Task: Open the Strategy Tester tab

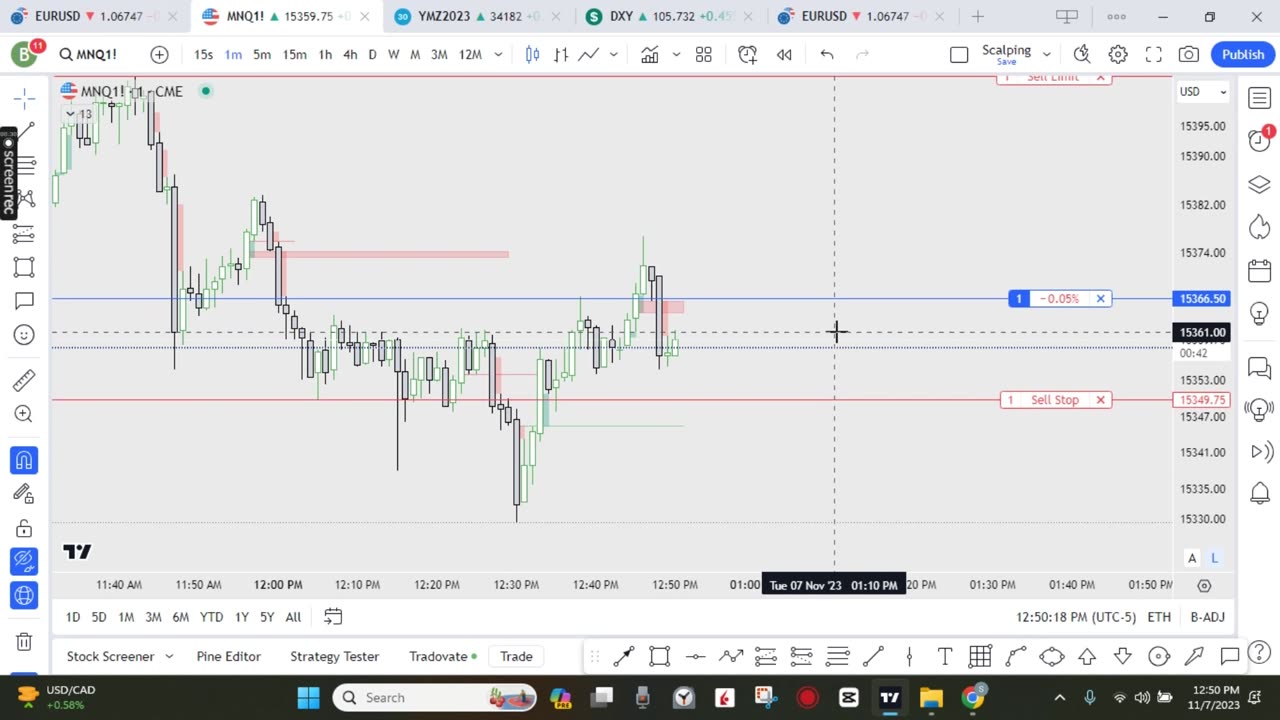Action: [334, 657]
